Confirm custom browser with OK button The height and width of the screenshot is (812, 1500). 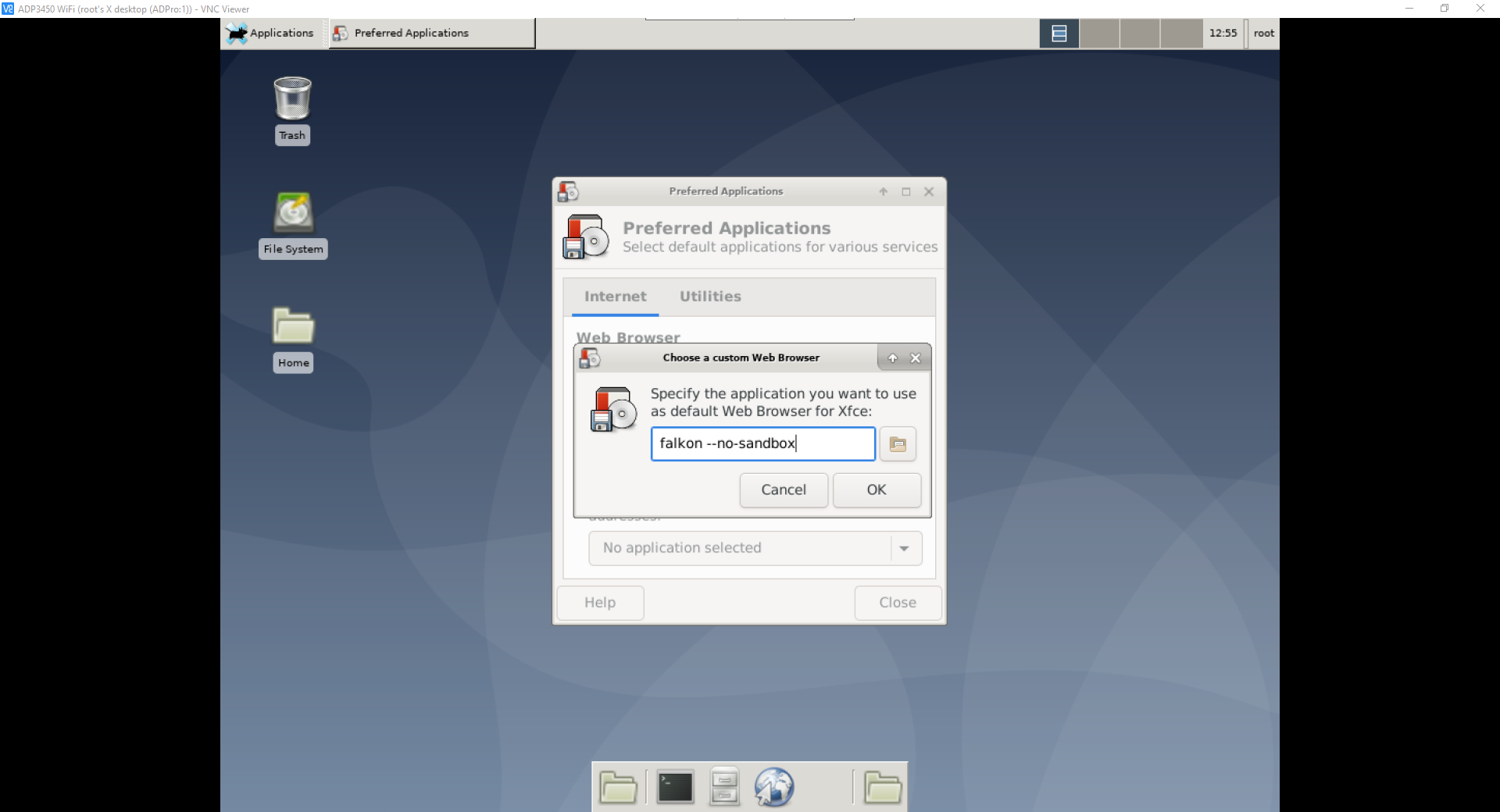[877, 490]
